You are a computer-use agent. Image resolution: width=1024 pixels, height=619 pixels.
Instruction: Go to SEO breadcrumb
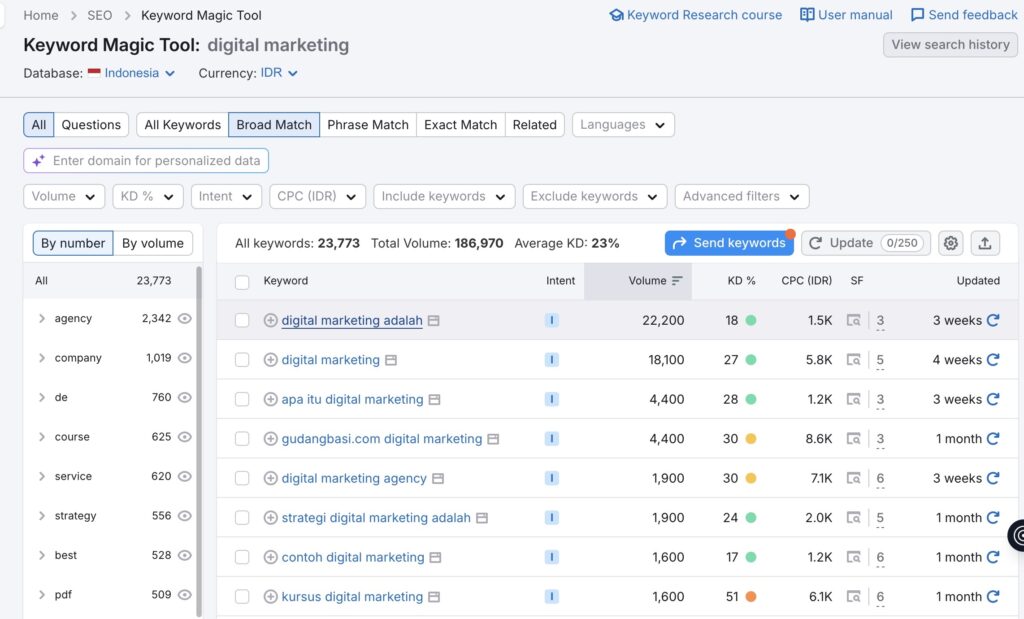click(x=100, y=15)
